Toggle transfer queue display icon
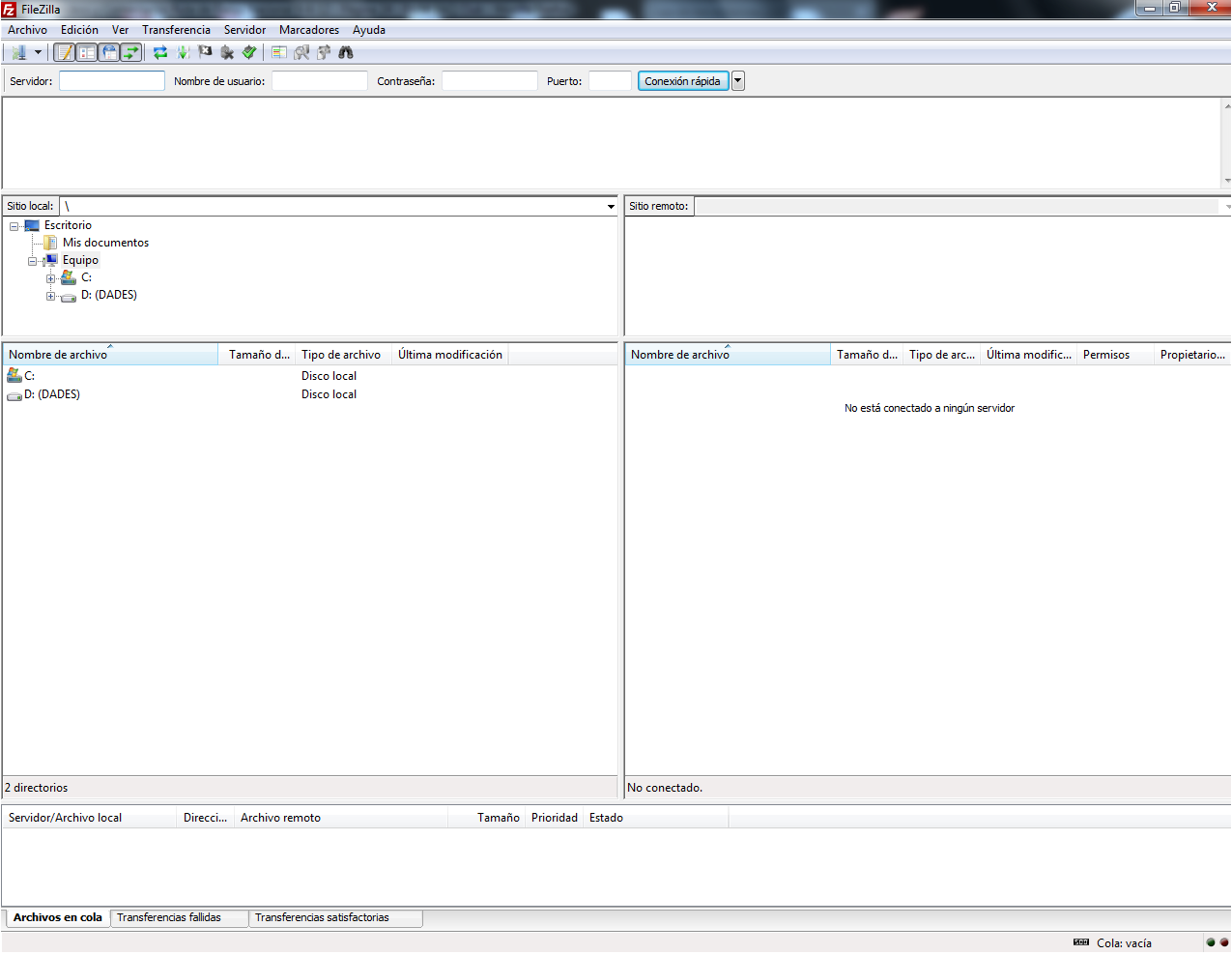Viewport: 1232px width, 955px height. (131, 52)
